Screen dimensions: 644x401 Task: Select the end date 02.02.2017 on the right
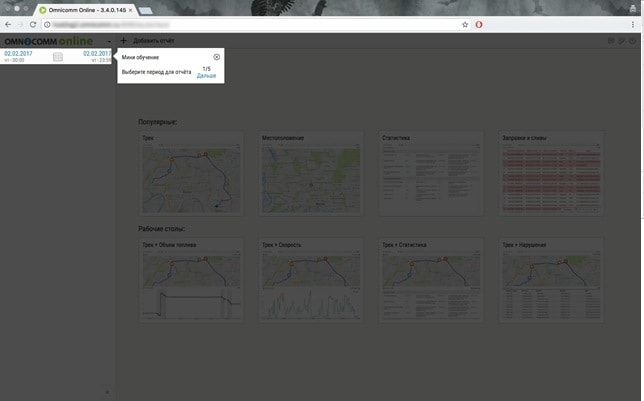97,54
